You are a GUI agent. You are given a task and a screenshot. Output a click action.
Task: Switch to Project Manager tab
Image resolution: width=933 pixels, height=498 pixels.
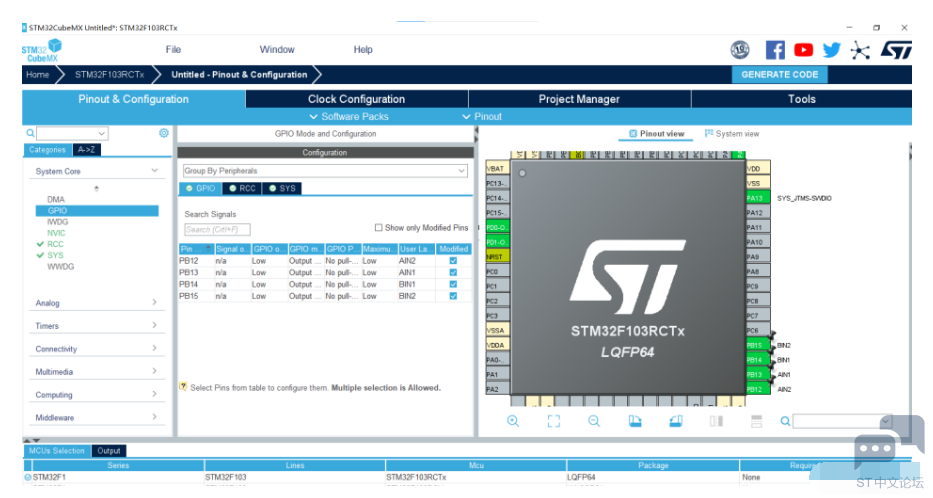(x=579, y=99)
